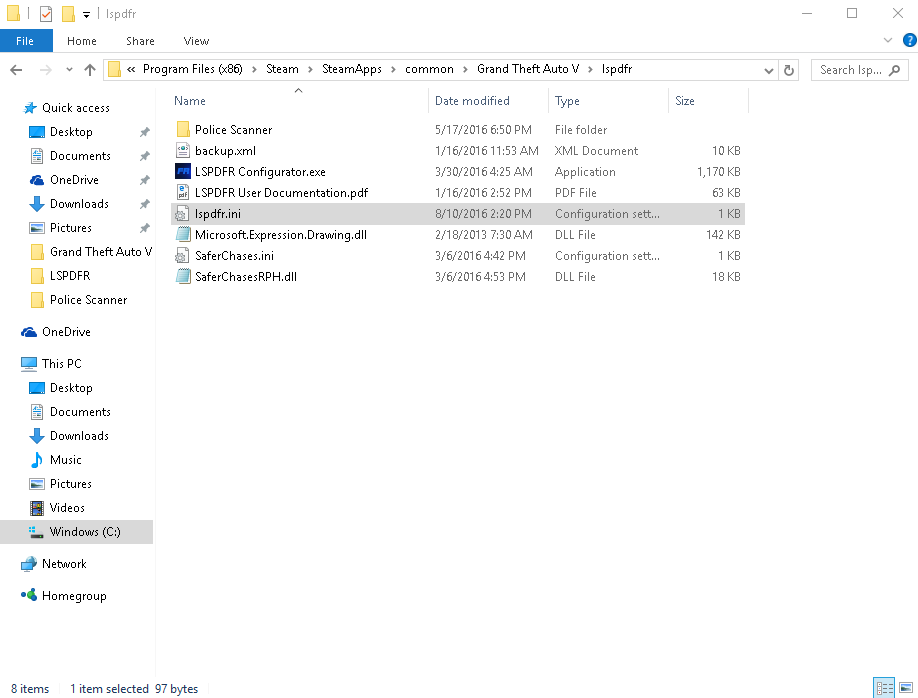Select the LSPDFR User Documentation.pdf icon
Image resolution: width=918 pixels, height=698 pixels.
point(183,193)
